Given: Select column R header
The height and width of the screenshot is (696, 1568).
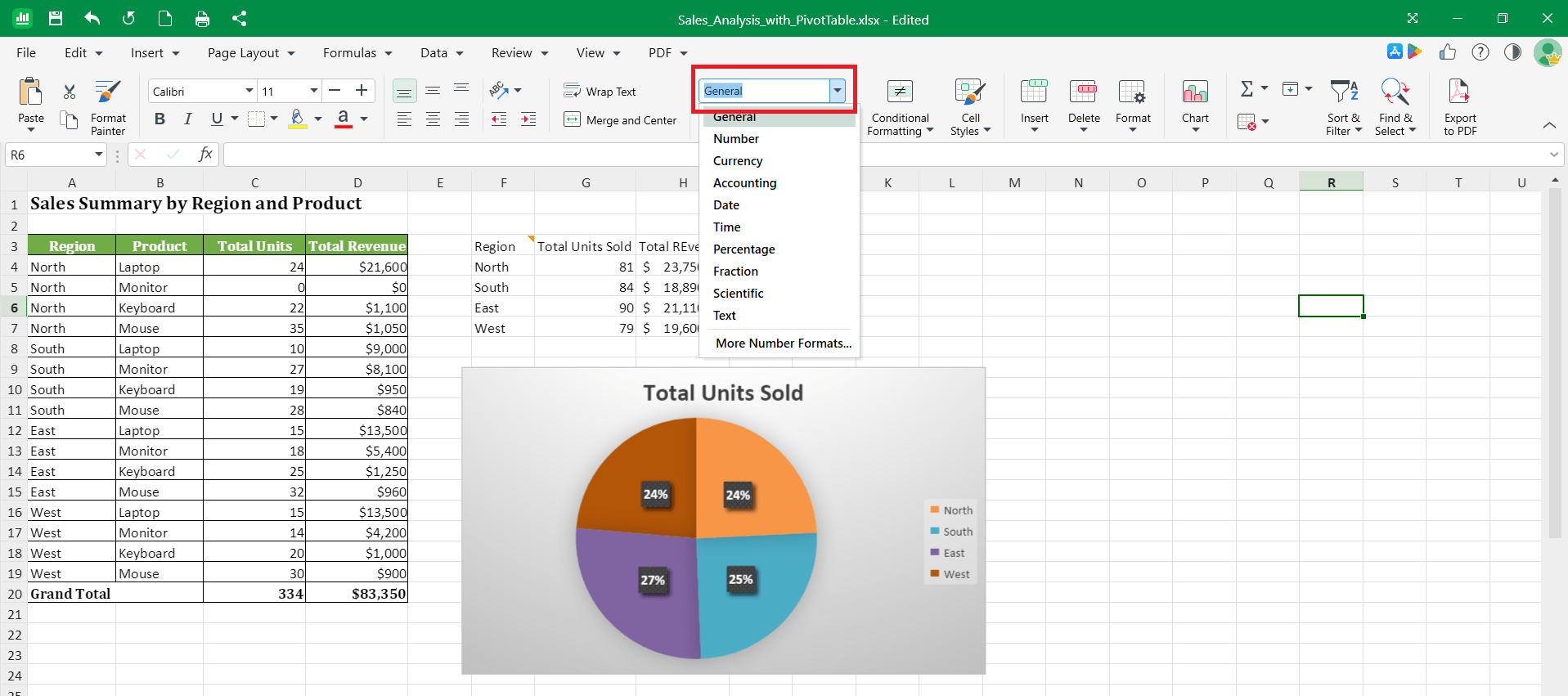Looking at the screenshot, I should click(x=1331, y=182).
